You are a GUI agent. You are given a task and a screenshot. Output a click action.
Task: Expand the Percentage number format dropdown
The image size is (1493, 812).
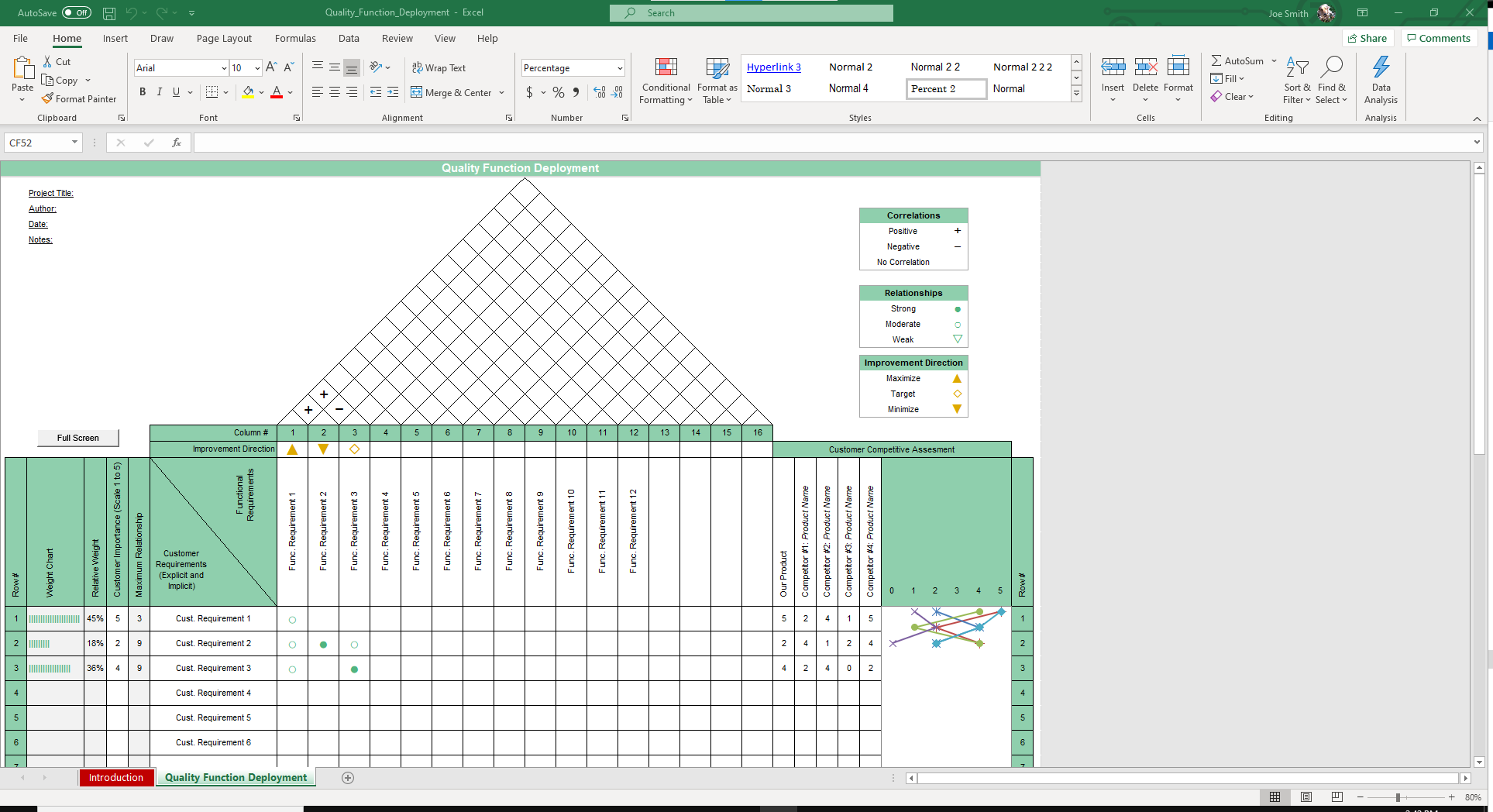[x=620, y=68]
